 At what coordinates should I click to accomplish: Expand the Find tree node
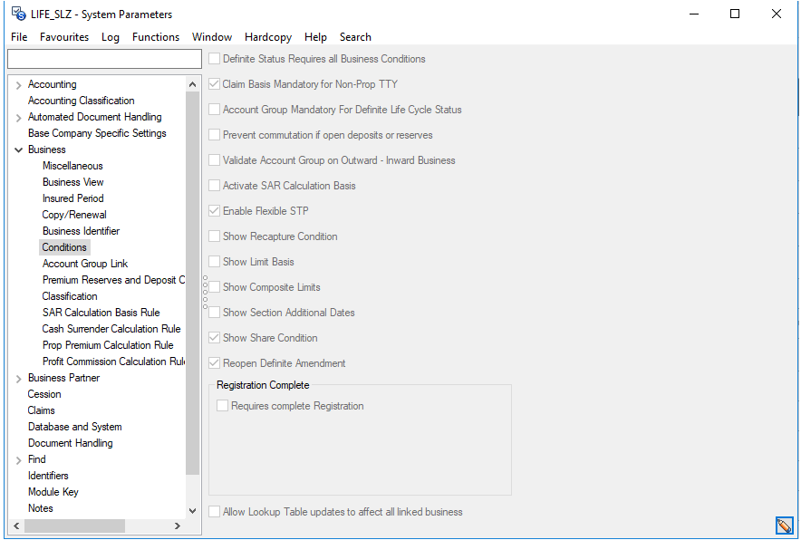18,460
